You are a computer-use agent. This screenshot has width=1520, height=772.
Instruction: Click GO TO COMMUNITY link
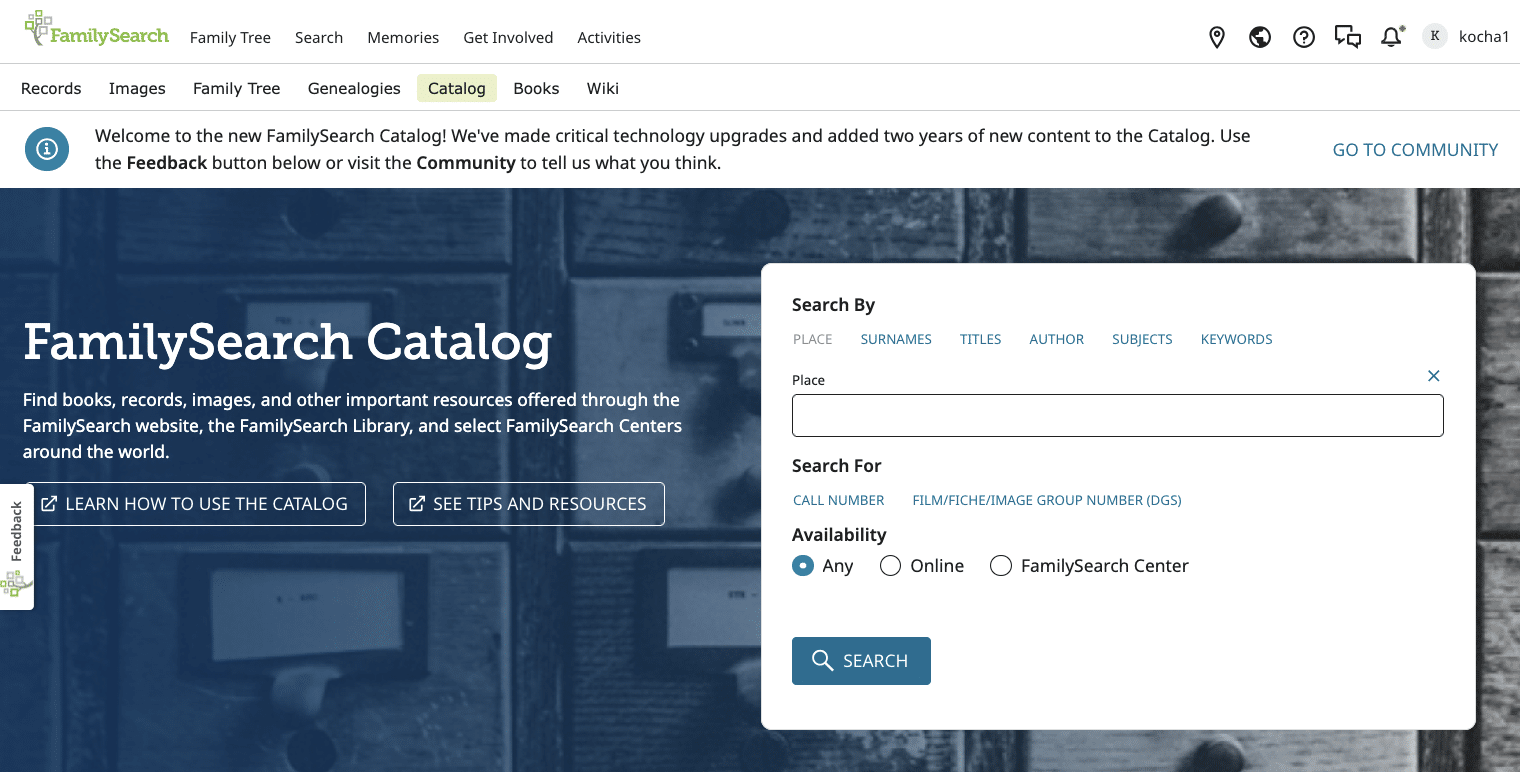[x=1415, y=150]
